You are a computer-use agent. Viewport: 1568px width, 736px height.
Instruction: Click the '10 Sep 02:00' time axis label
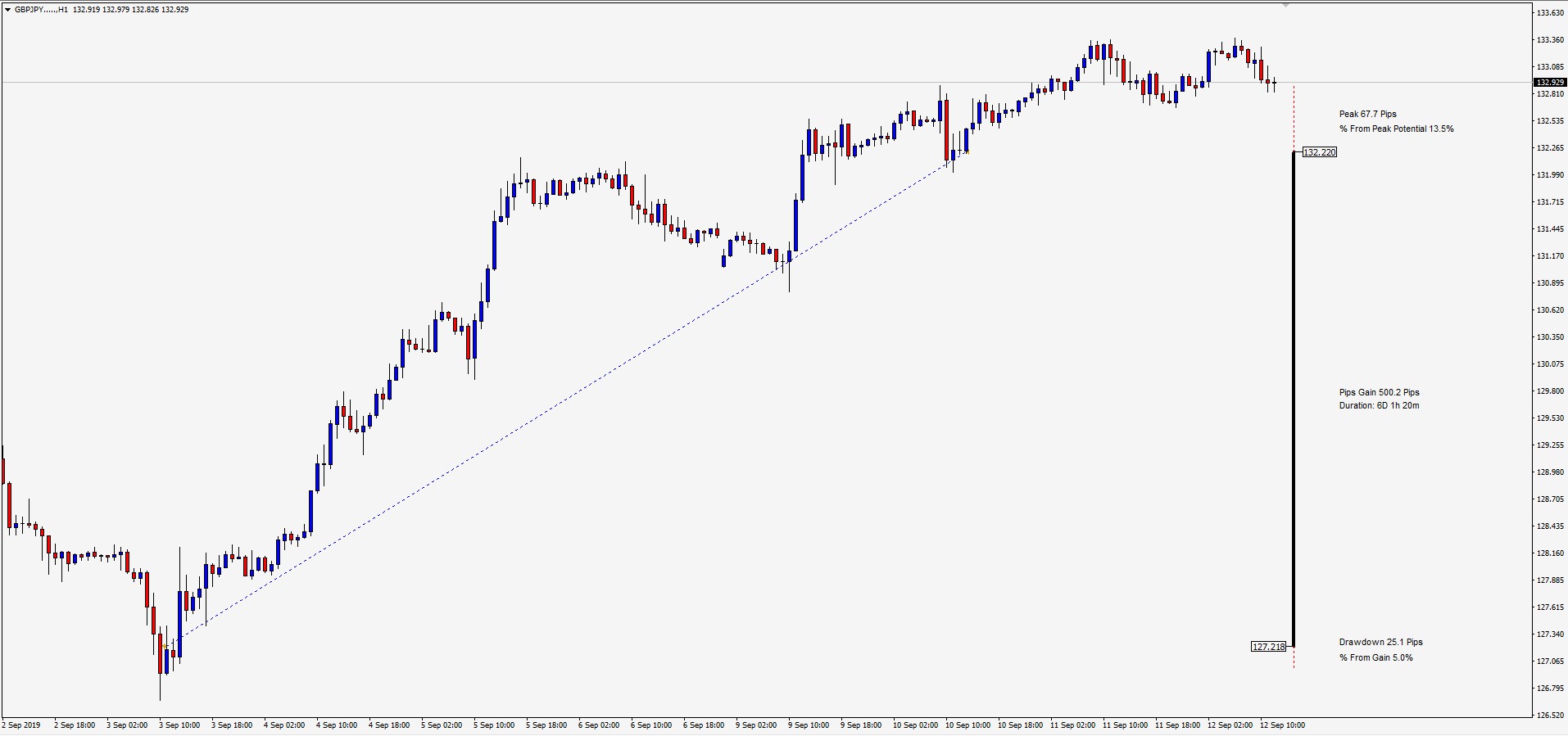click(915, 725)
